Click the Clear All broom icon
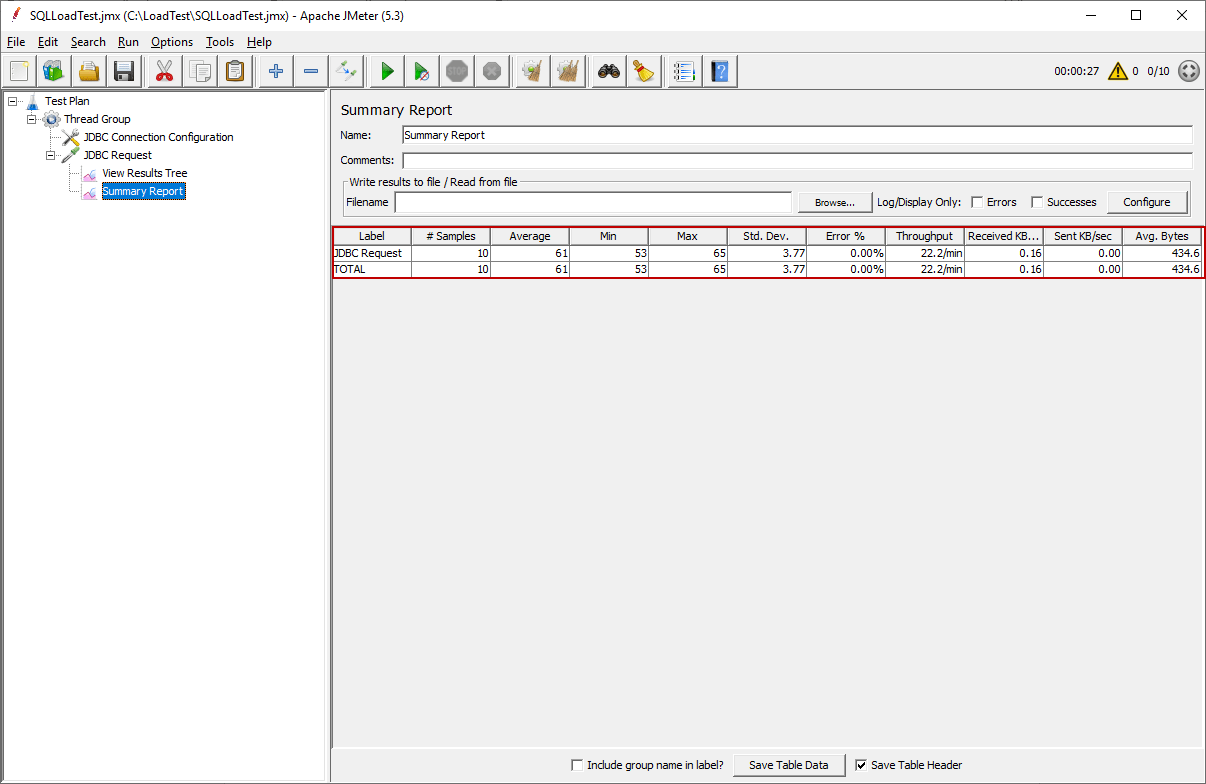This screenshot has height=784, width=1206. pos(568,71)
